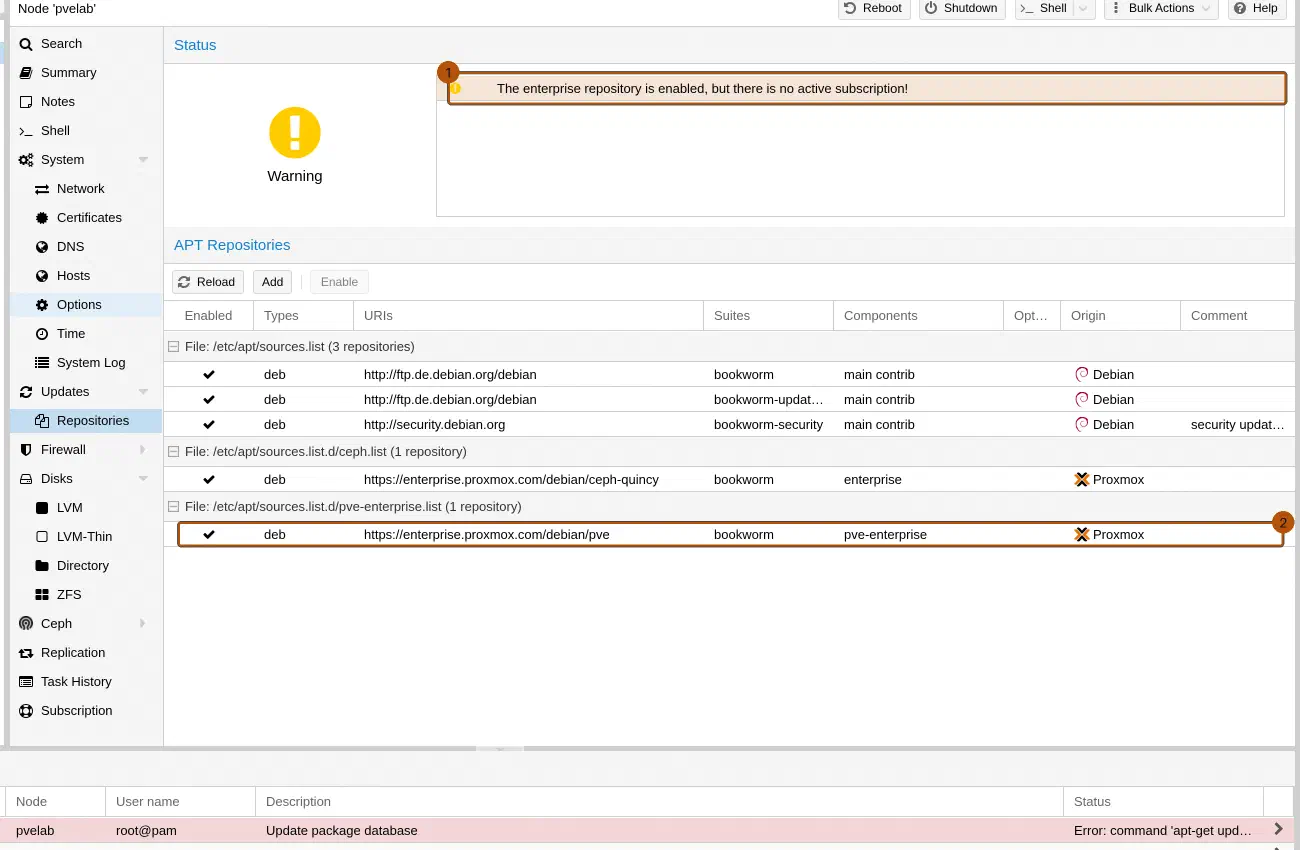Click the ZFS grid icon
1300x850 pixels.
point(42,595)
